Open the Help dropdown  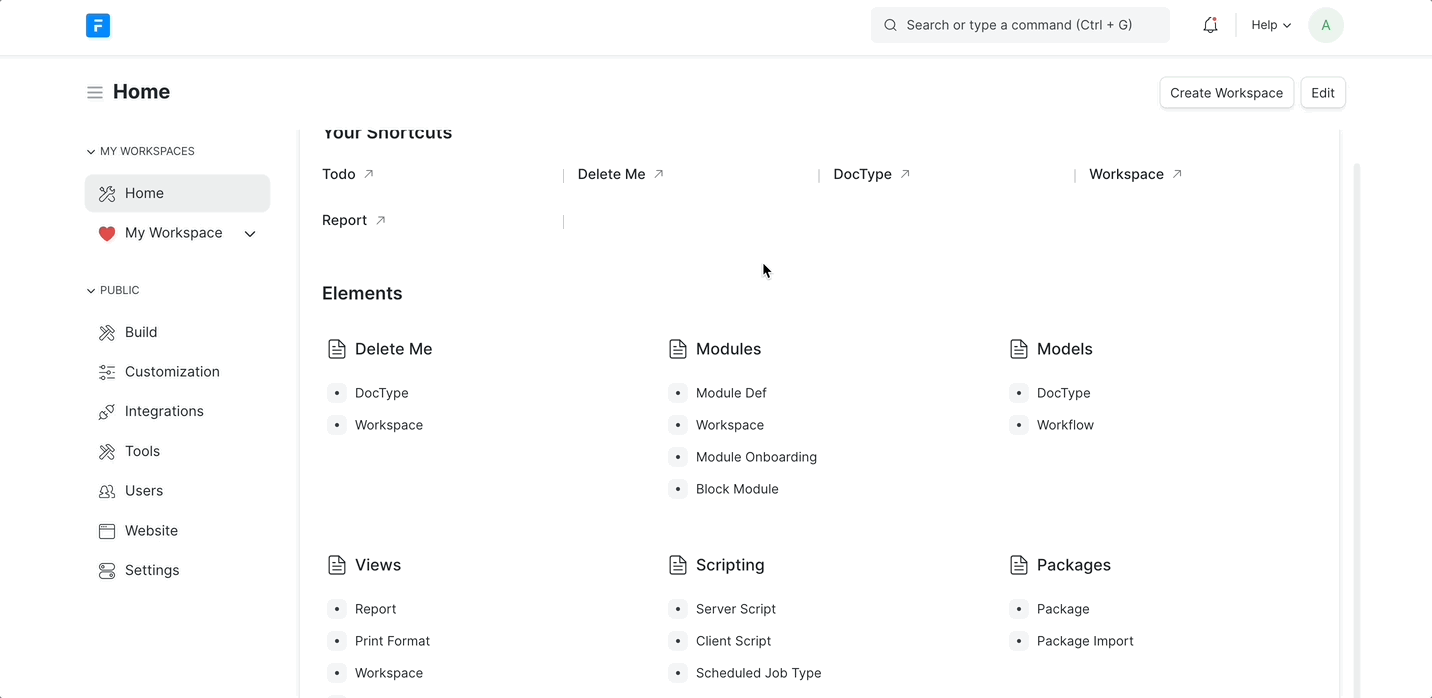coord(1271,25)
